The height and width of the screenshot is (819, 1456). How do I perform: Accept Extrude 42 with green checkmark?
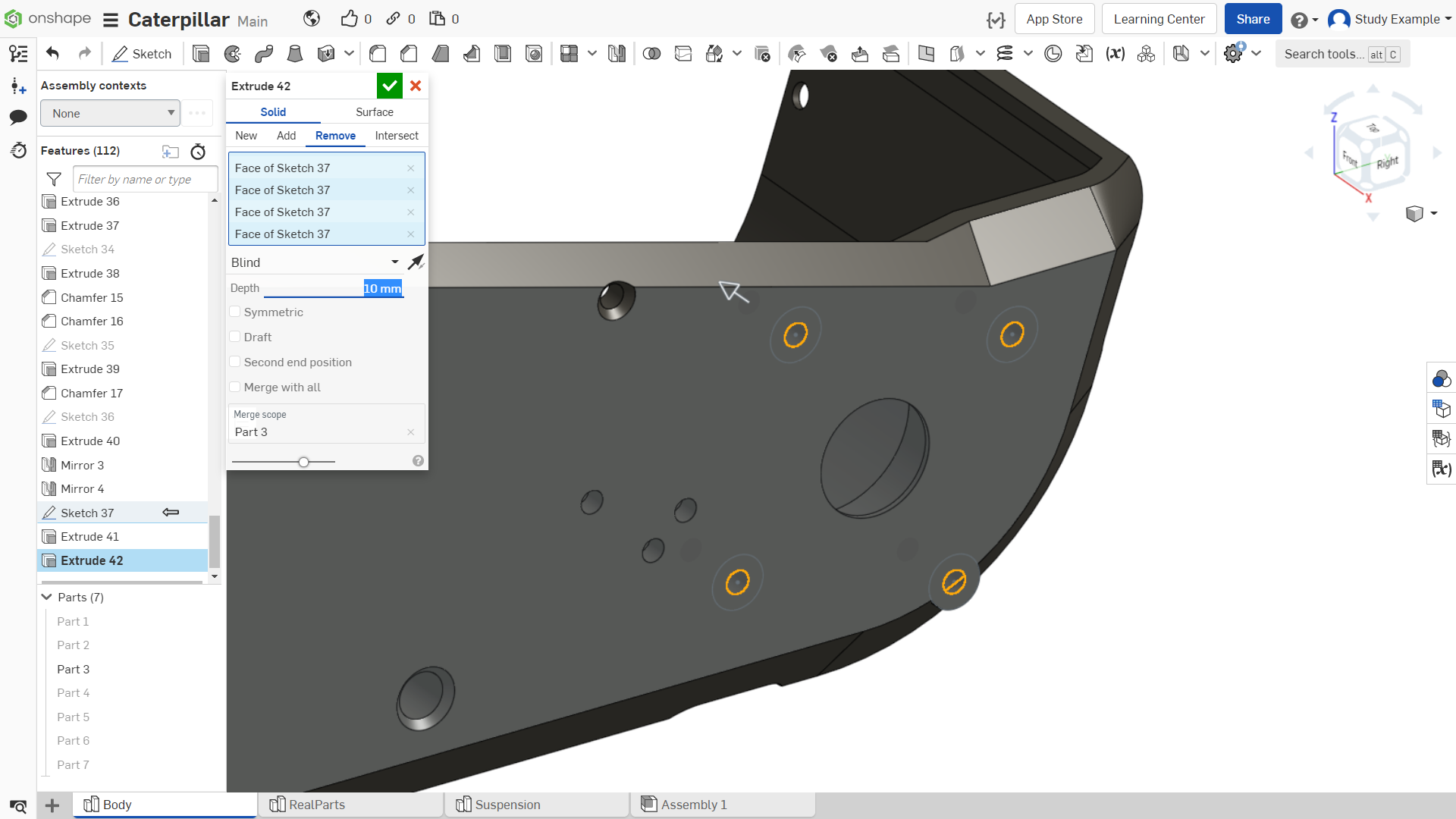[390, 86]
